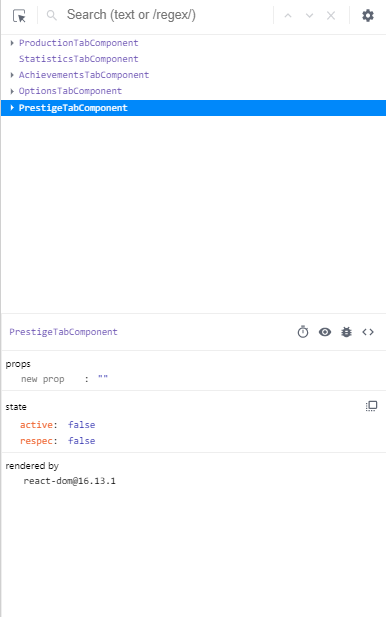Expand the ProductionTabComponent node

12,43
